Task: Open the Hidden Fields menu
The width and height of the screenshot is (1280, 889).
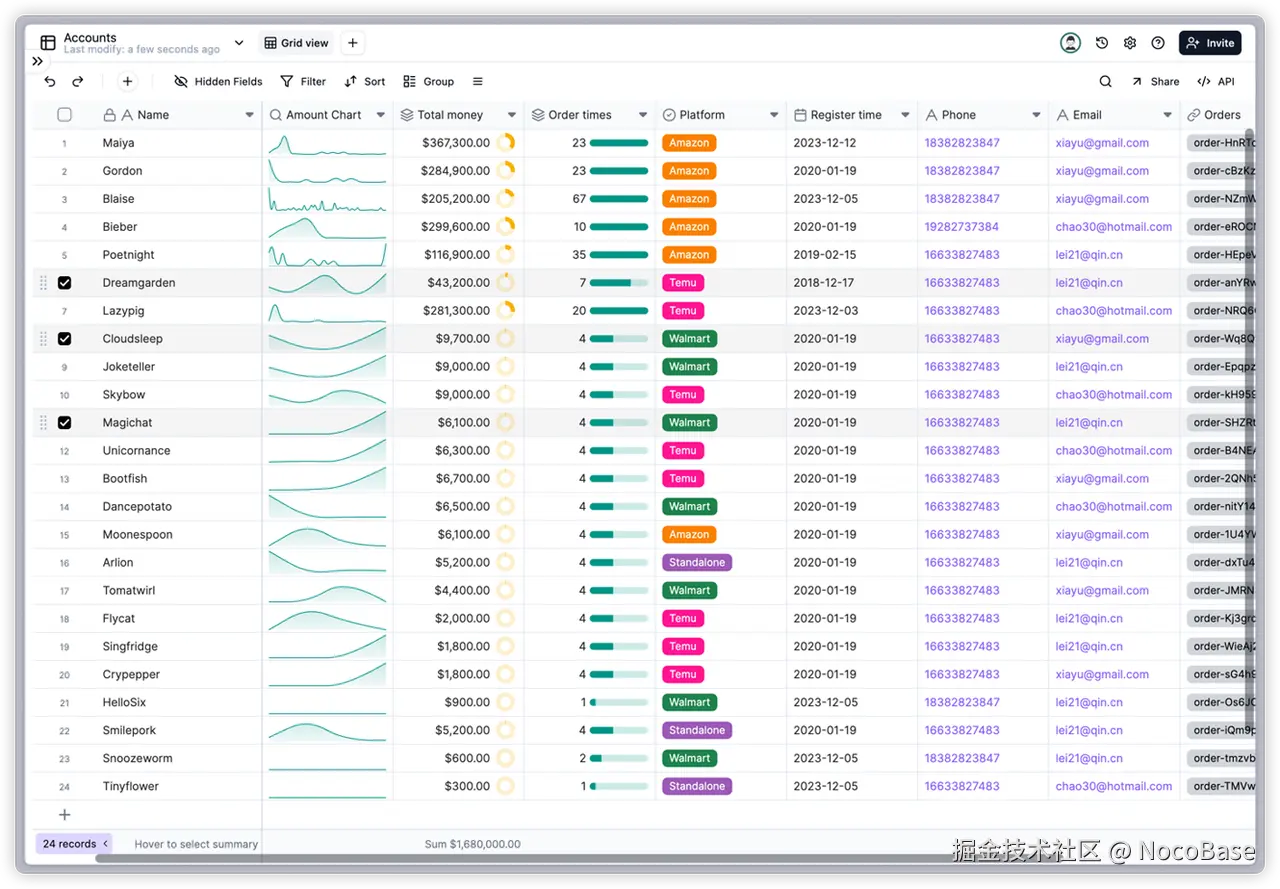Action: (x=218, y=82)
